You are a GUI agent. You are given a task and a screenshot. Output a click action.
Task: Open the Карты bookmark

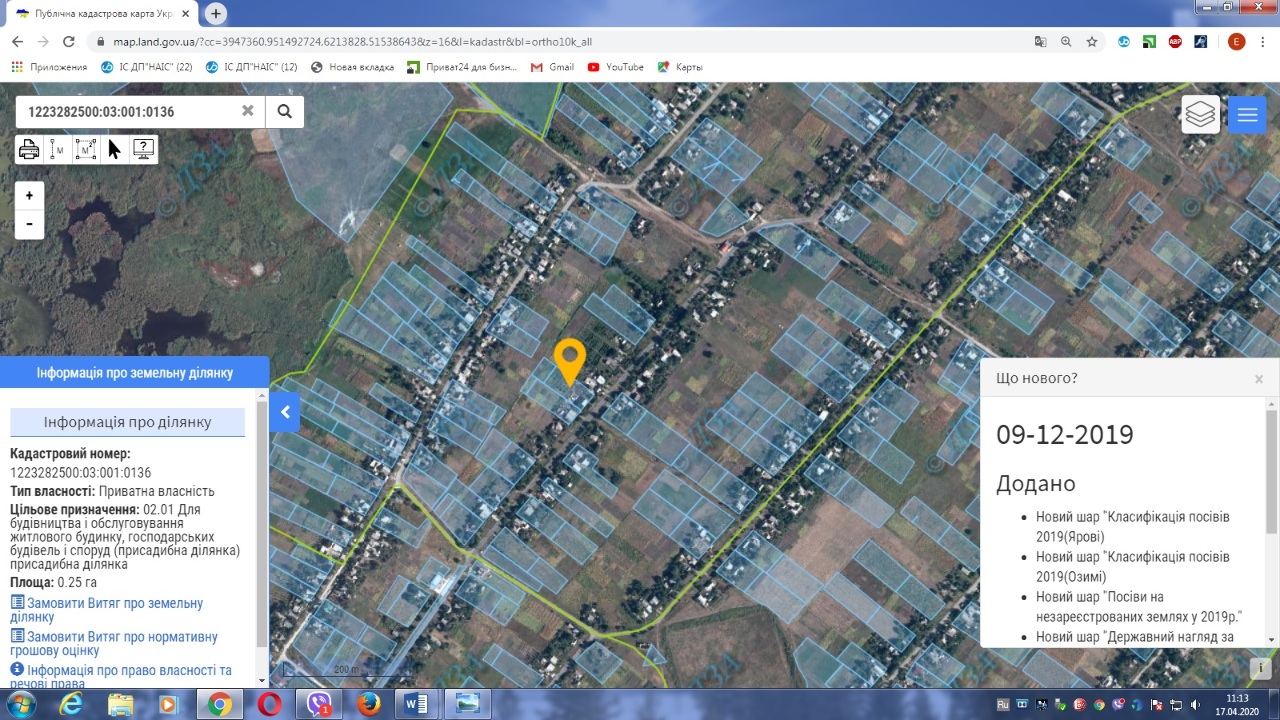click(680, 67)
